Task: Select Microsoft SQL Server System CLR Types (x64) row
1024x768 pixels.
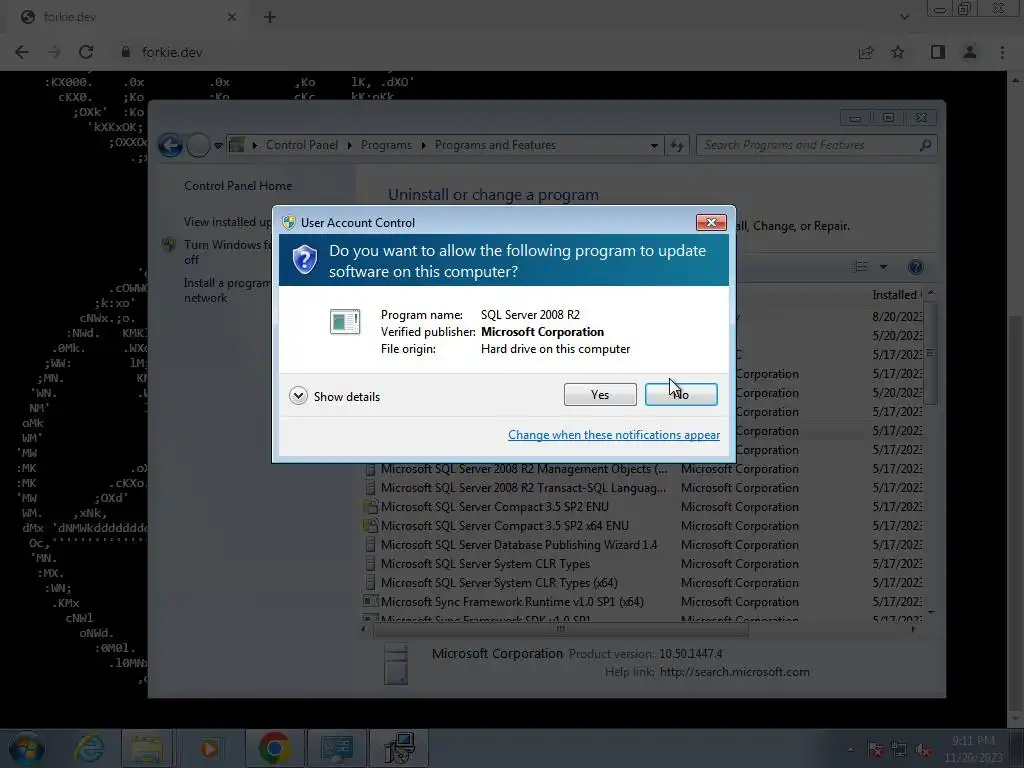Action: [x=642, y=583]
